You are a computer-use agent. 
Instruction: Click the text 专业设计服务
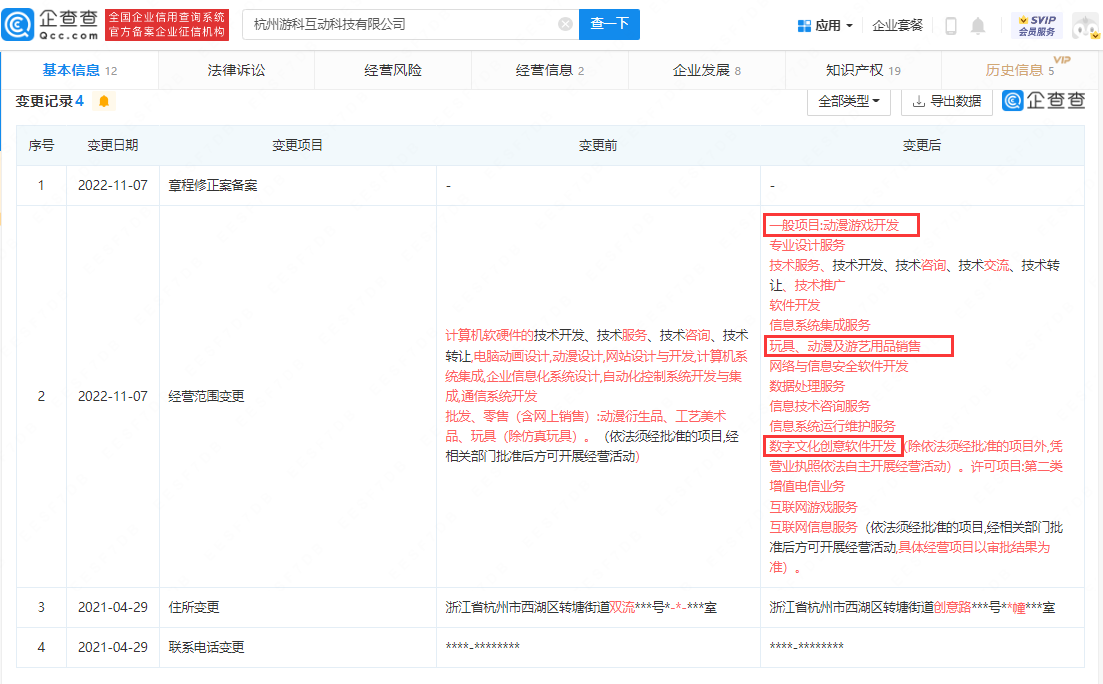(x=807, y=246)
